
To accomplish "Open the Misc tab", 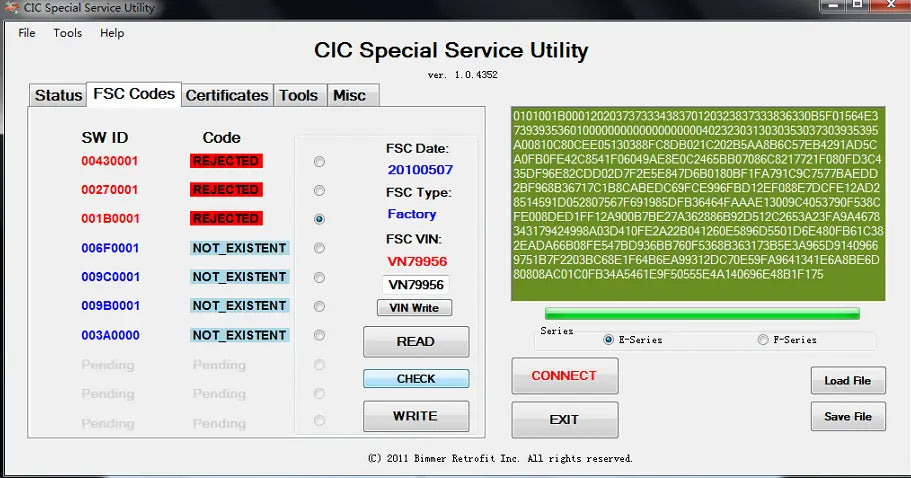I will point(349,96).
